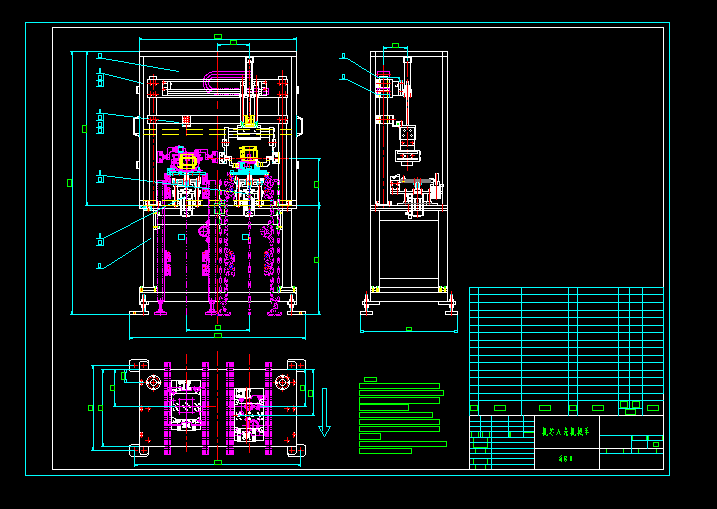The image size is (717, 509).
Task: Click an empty row in the parts list table
Action: 566,336
